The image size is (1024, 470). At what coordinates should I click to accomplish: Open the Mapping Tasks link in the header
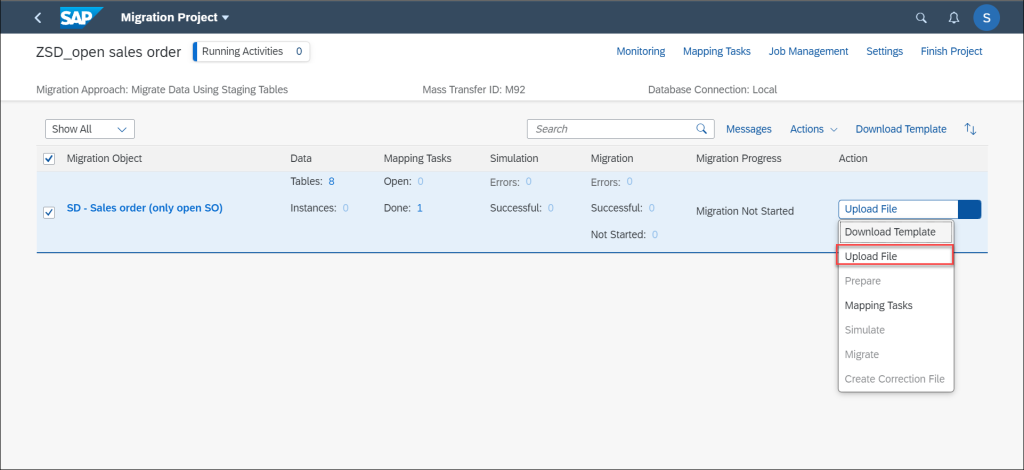(716, 51)
